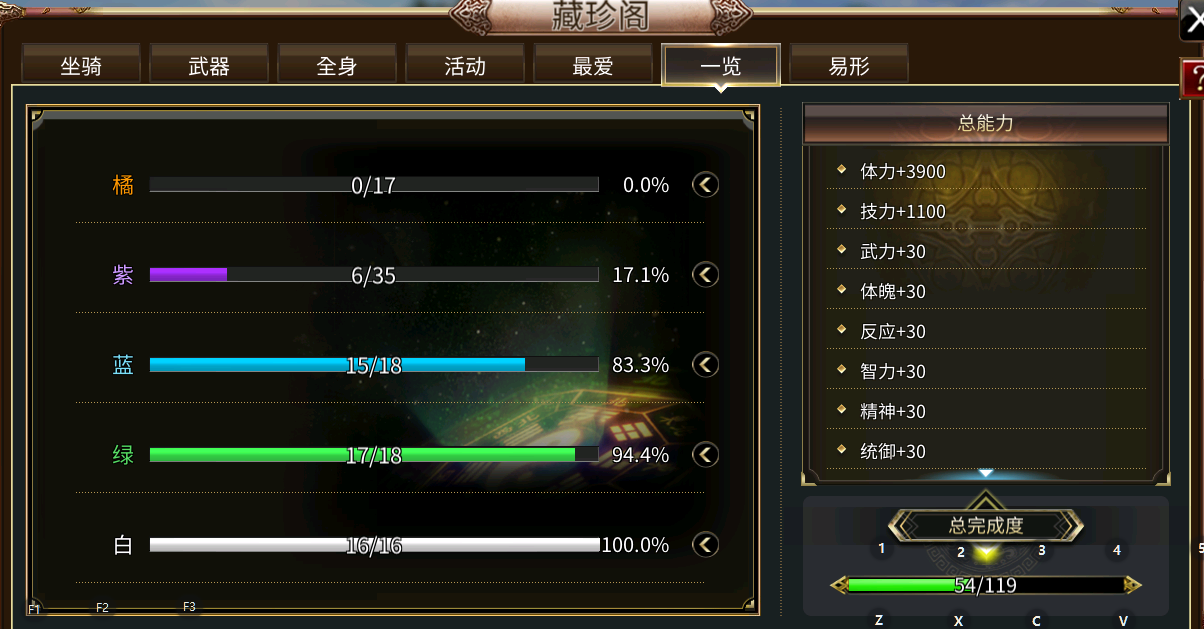
Task: Switch to the 武器 tab
Action: pos(209,65)
